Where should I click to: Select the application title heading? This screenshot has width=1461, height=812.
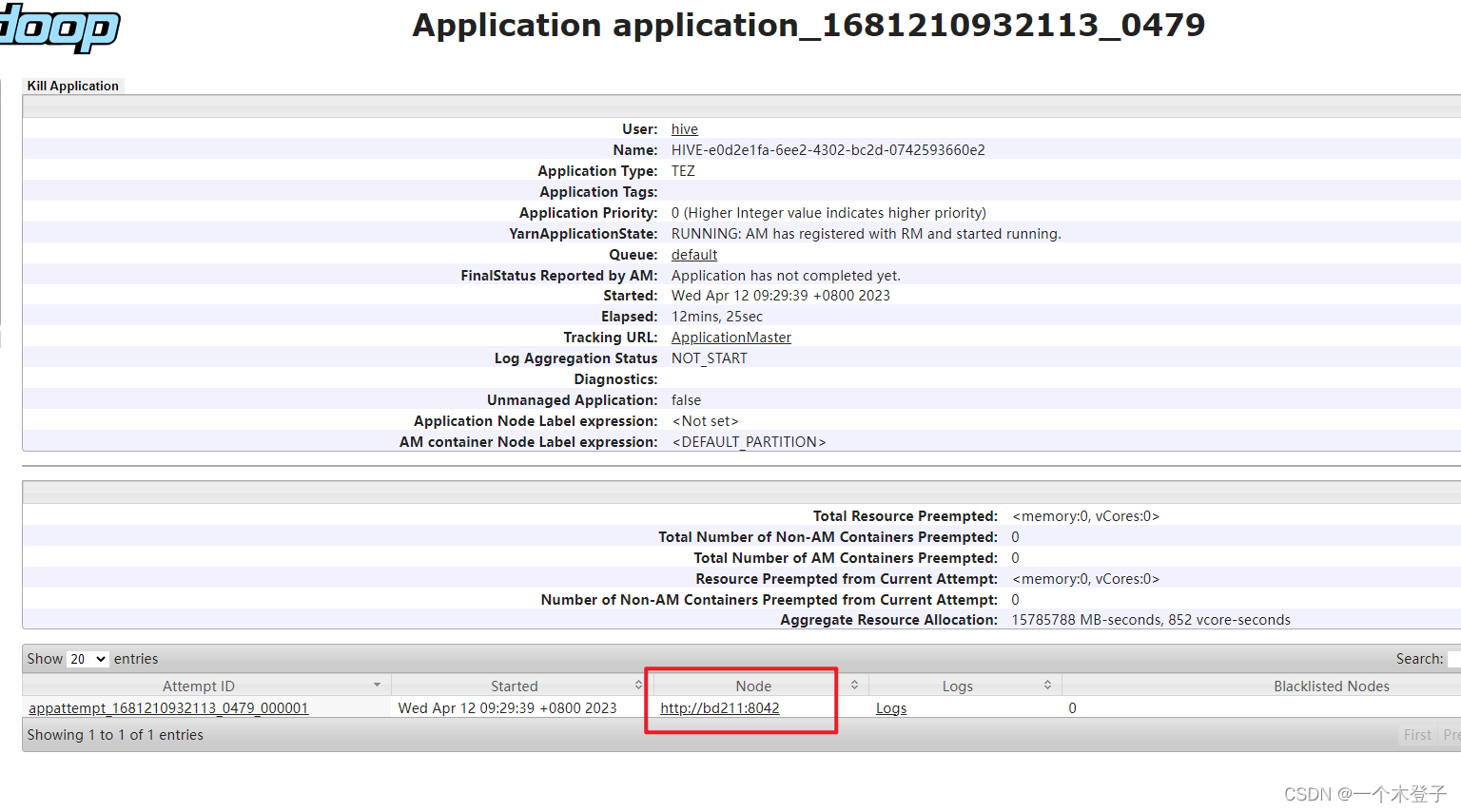coord(808,25)
